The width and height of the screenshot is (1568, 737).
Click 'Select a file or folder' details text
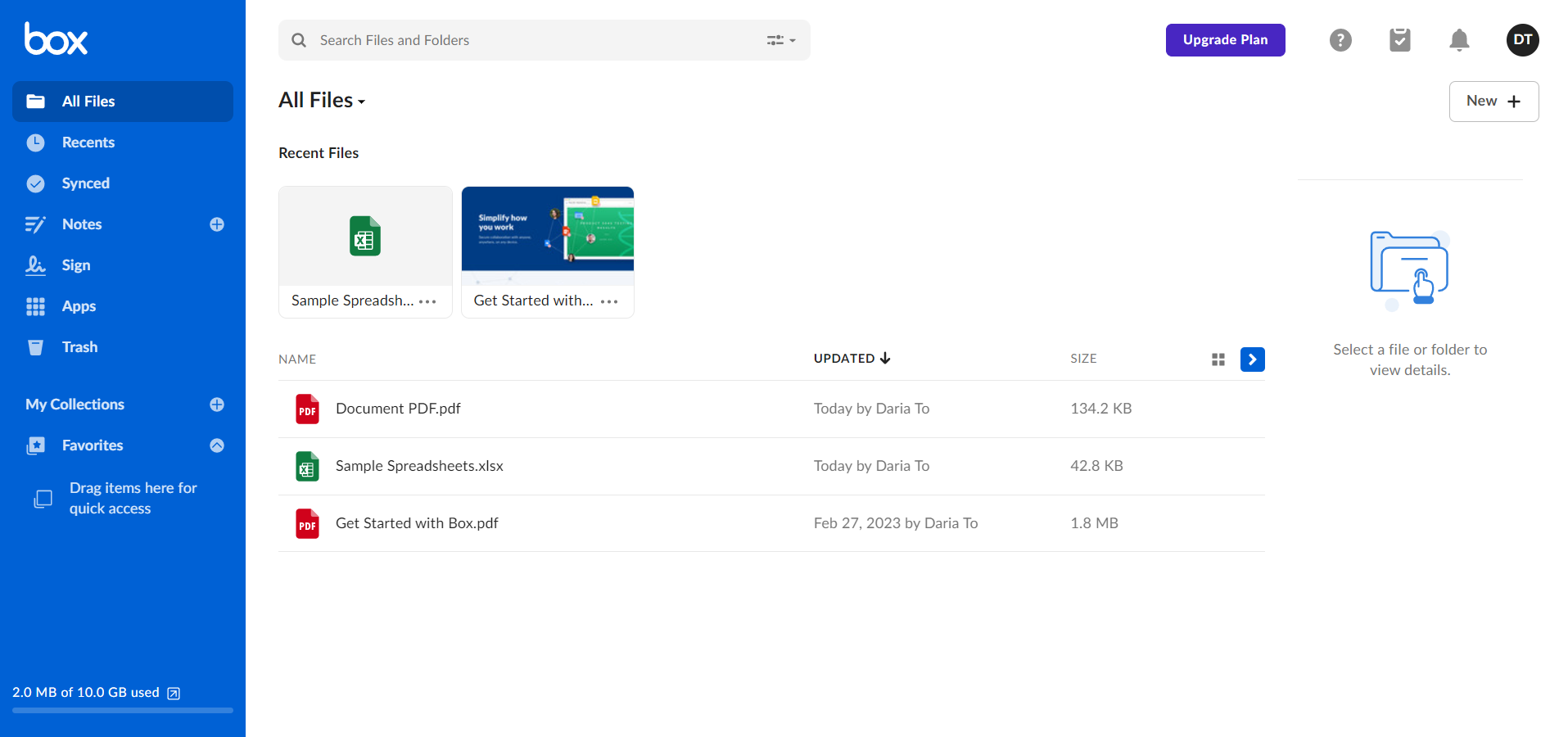[x=1410, y=359]
